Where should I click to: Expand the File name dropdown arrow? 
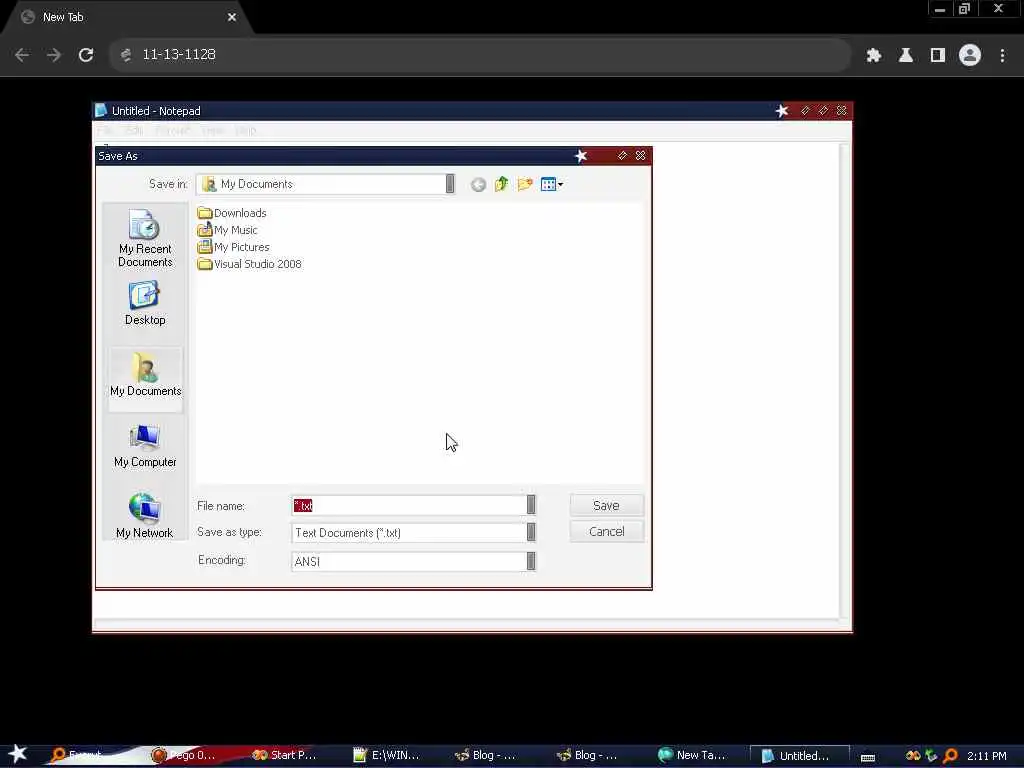tap(531, 505)
